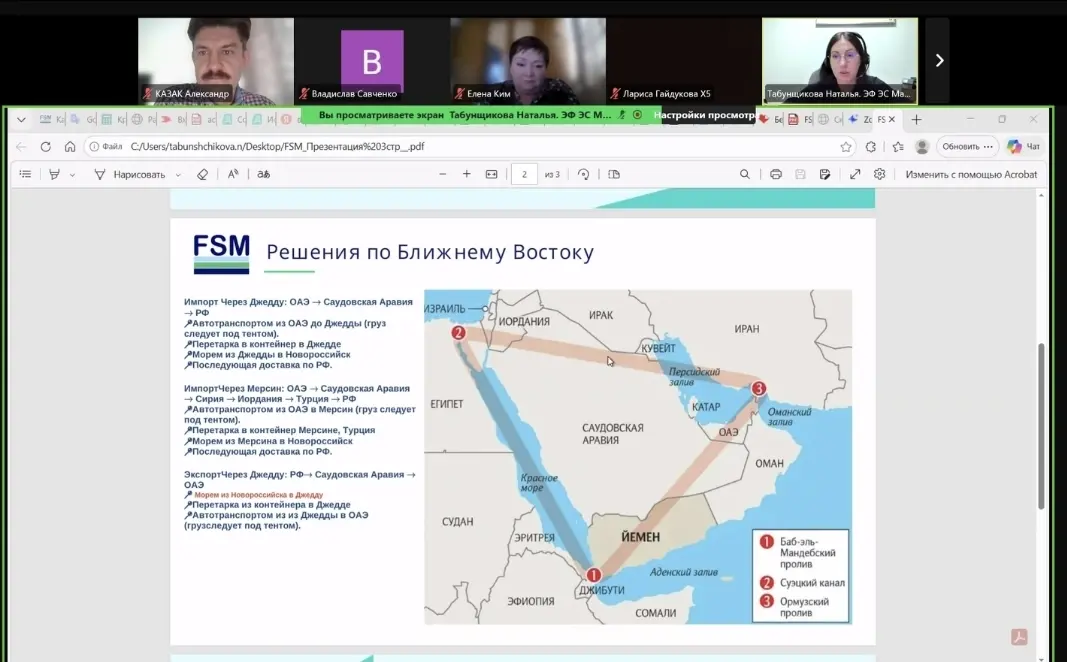Activate the Нарисовать draw tool

click(x=129, y=174)
